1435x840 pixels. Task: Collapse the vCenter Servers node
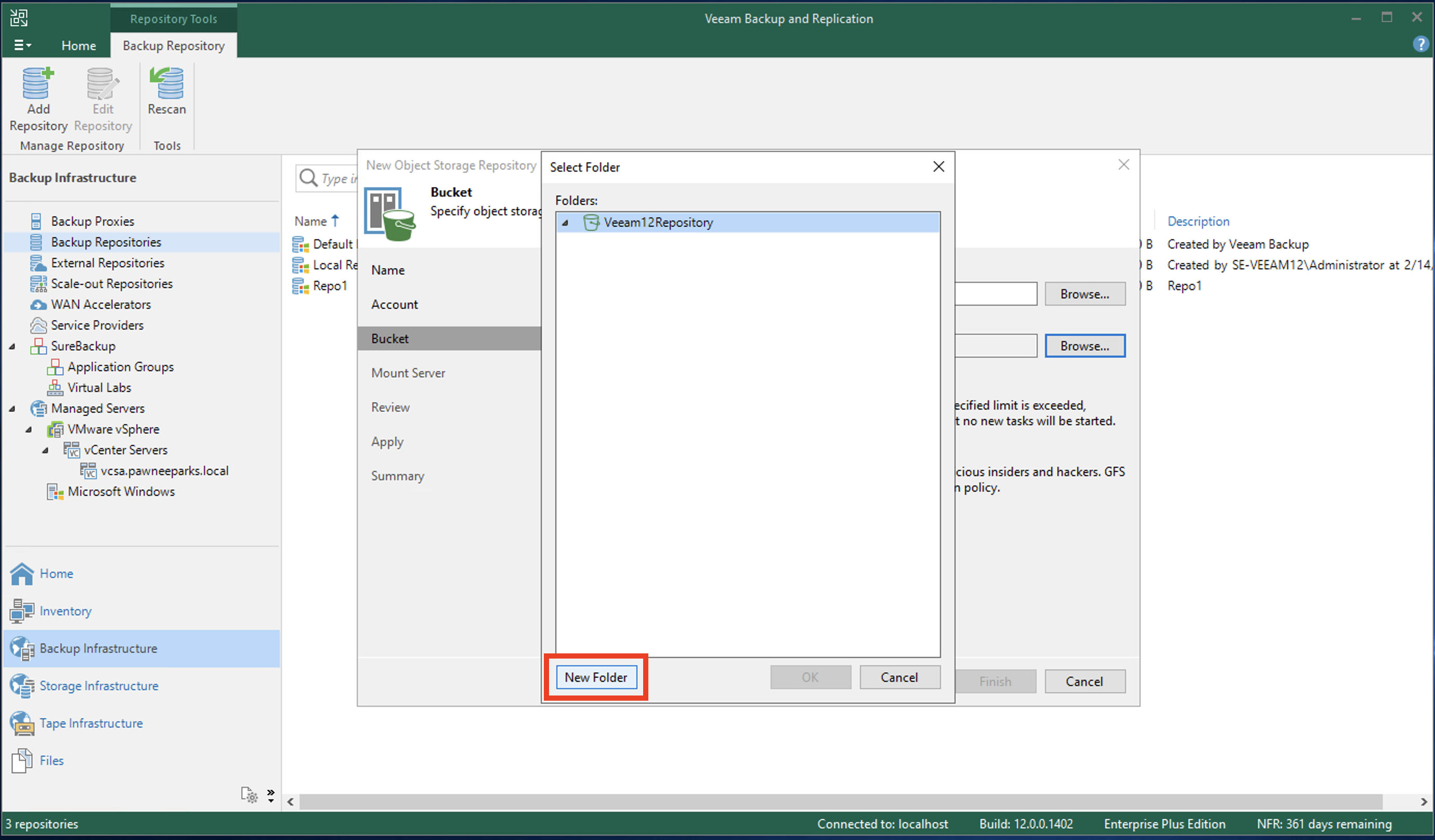[x=46, y=450]
